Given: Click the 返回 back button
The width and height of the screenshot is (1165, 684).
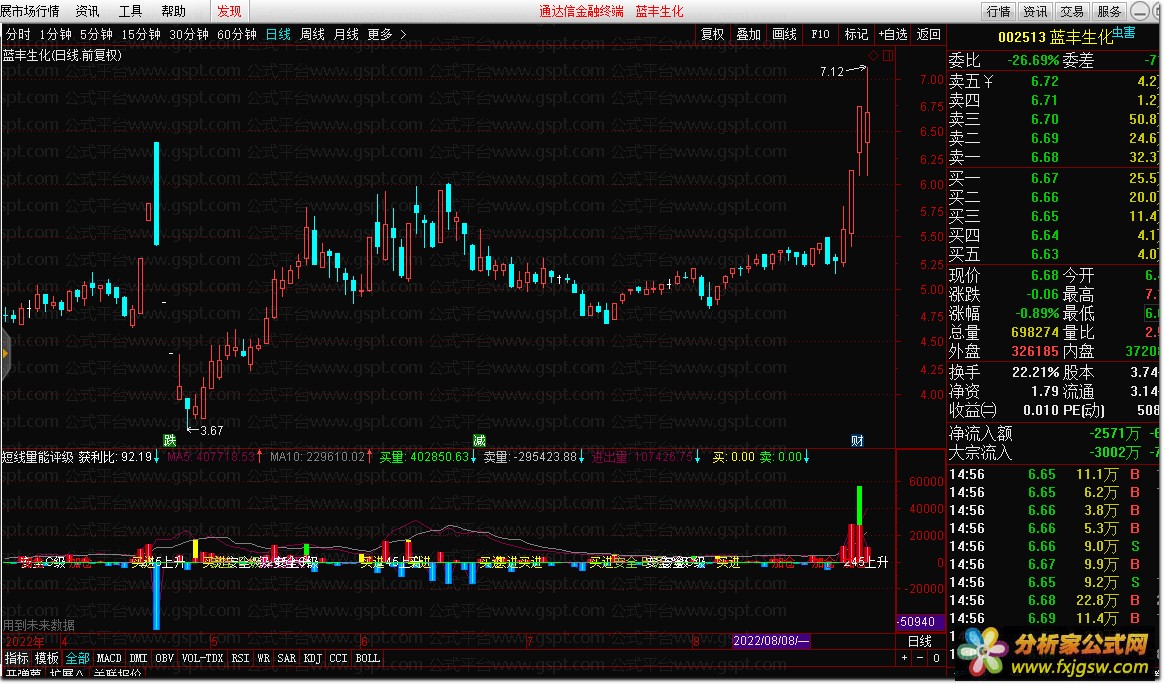Looking at the screenshot, I should tap(929, 34).
